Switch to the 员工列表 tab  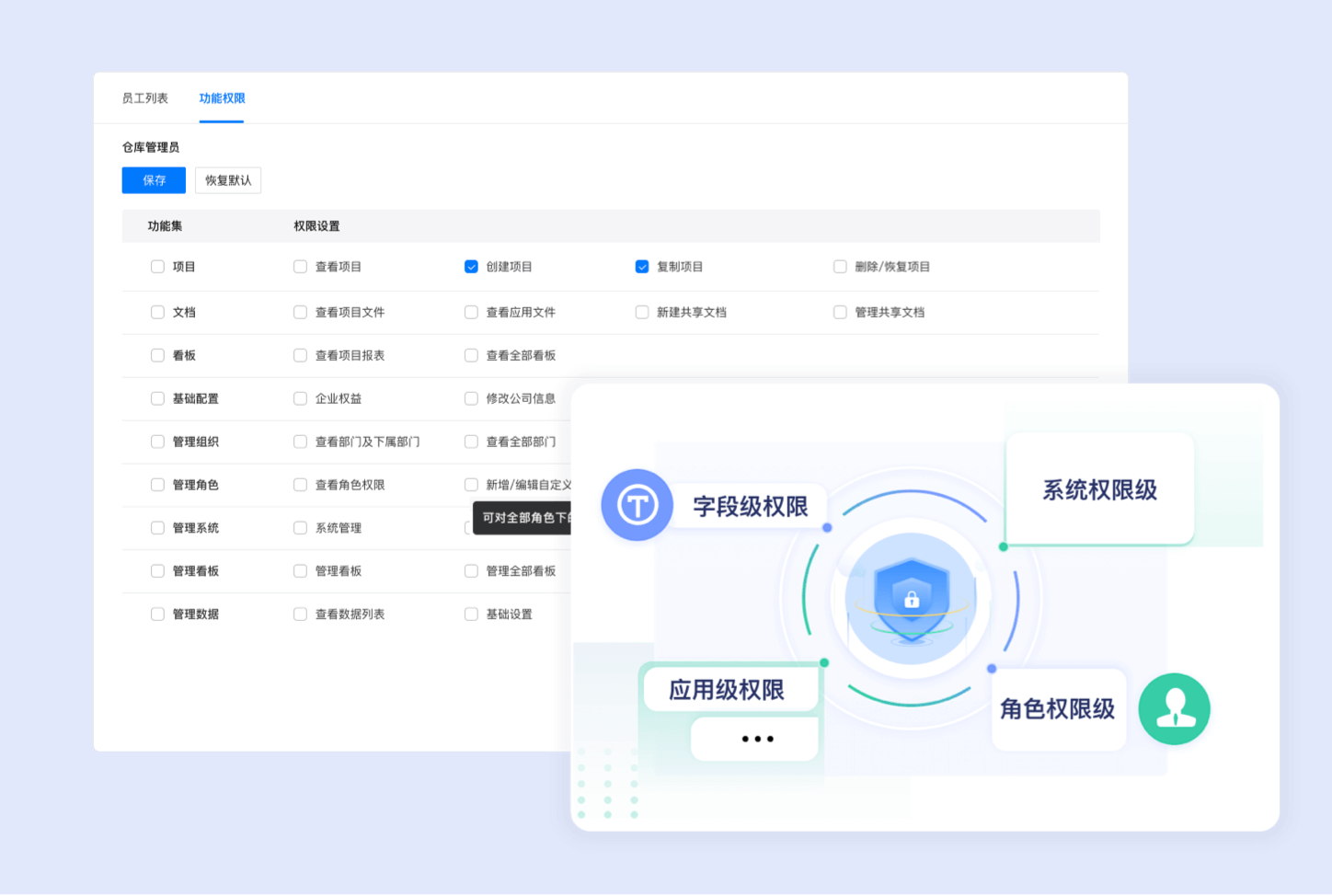145,98
